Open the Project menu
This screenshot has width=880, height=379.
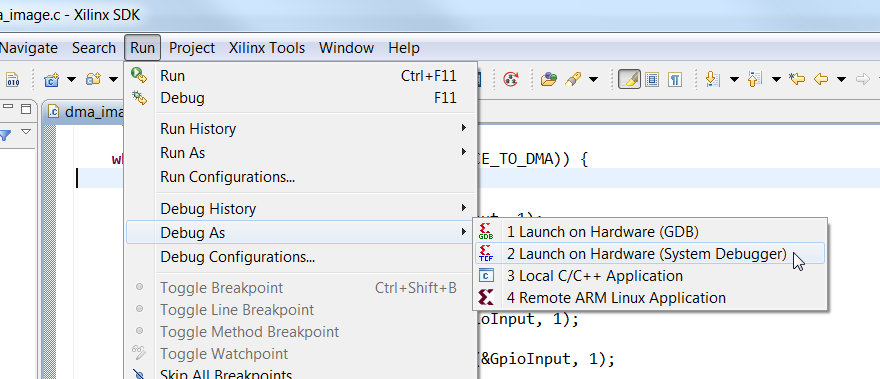click(192, 48)
